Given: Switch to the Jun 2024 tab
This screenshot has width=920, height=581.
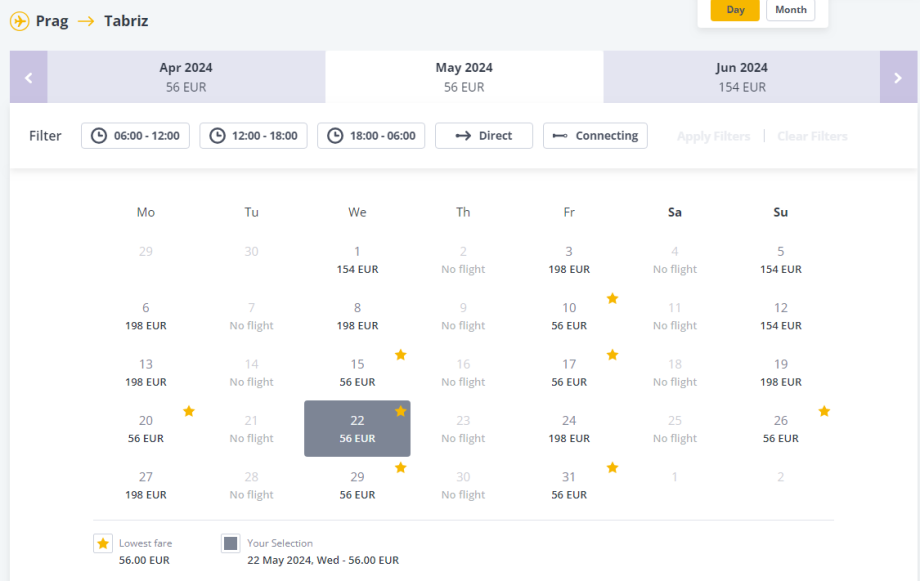Looking at the screenshot, I should pos(741,77).
